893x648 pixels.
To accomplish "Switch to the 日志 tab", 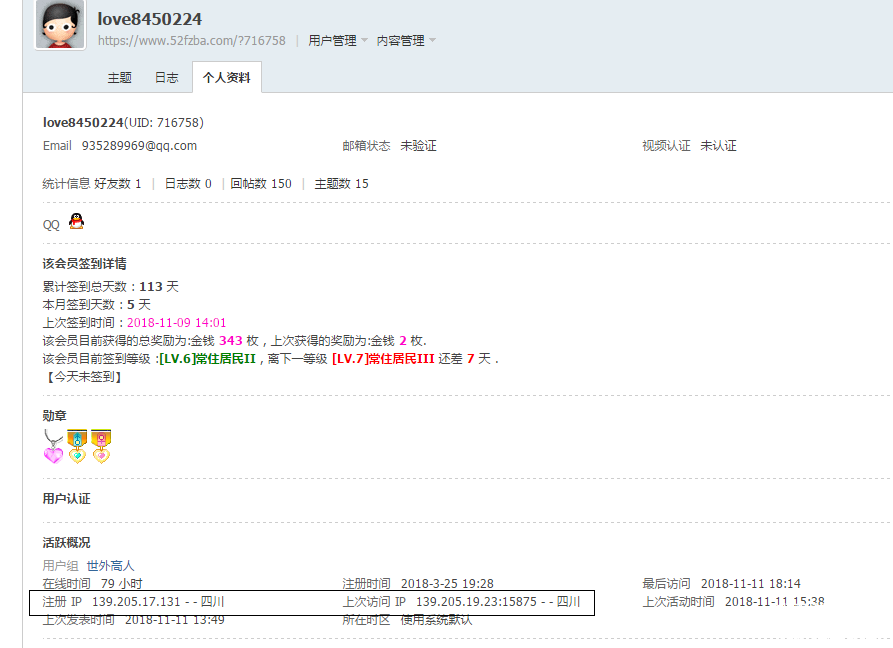I will point(166,78).
